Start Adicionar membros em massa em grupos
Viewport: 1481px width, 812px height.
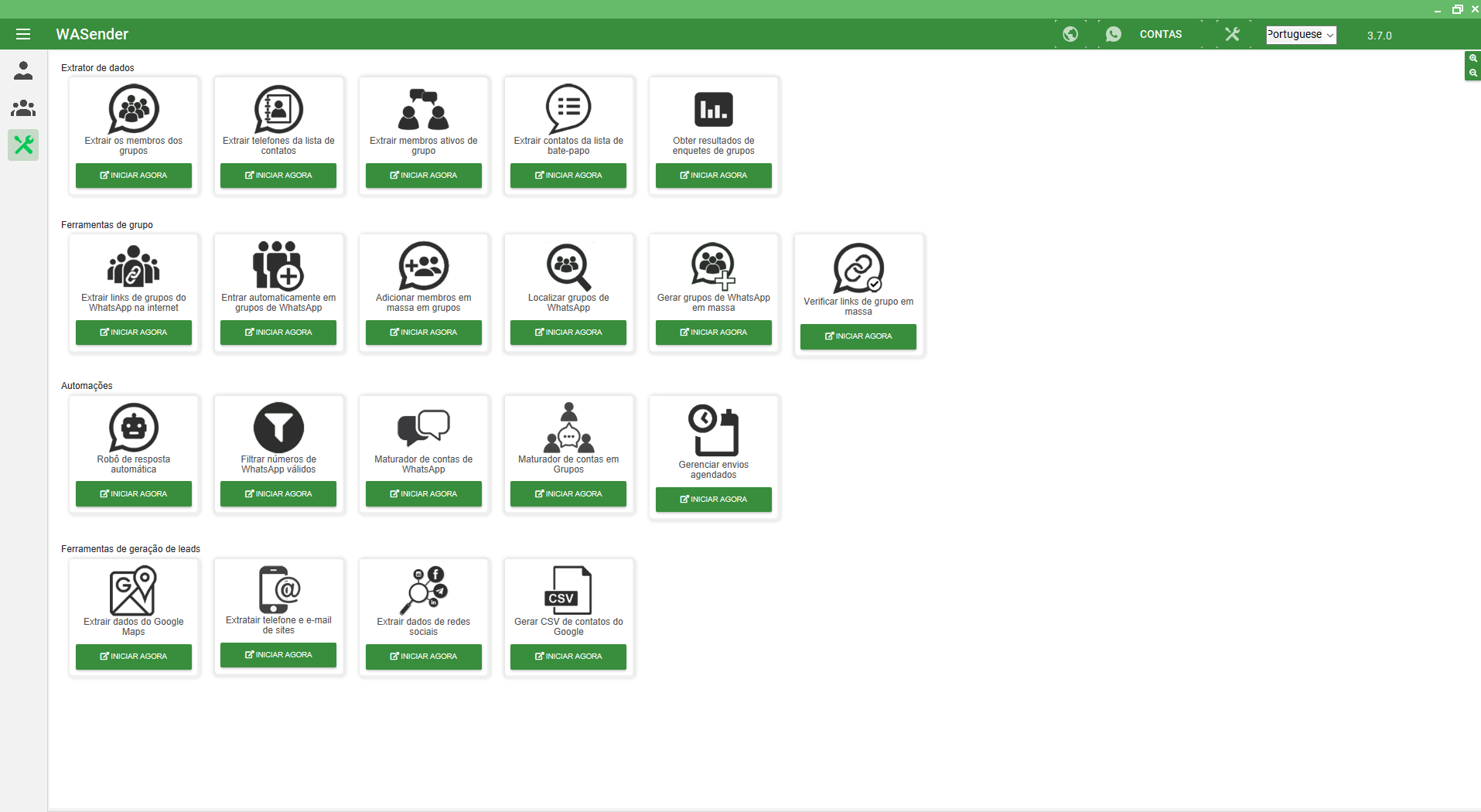point(424,333)
